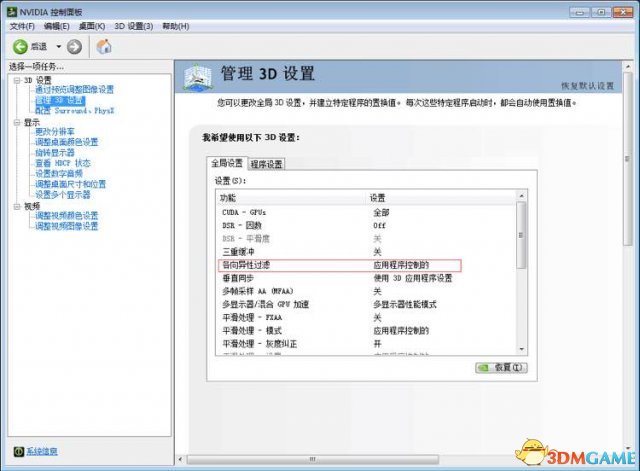The image size is (640, 471).
Task: Click the NVIDIA title bar icon
Action: 12,12
